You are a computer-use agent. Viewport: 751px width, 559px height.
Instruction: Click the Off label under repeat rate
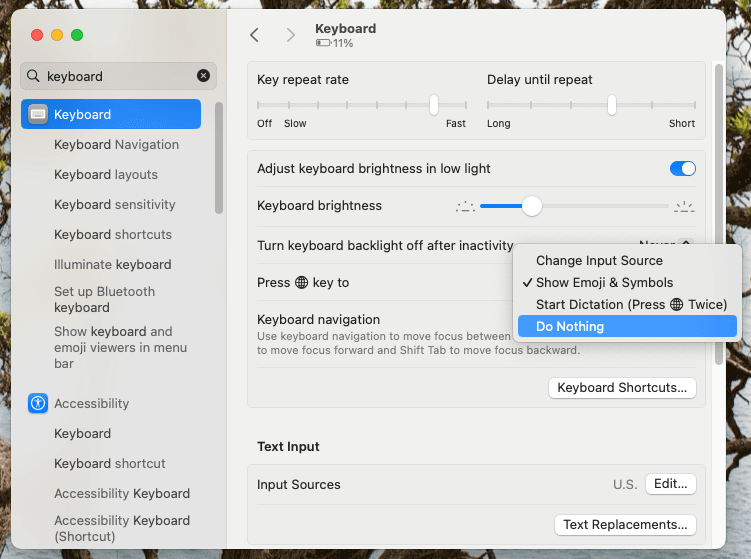[x=264, y=124]
